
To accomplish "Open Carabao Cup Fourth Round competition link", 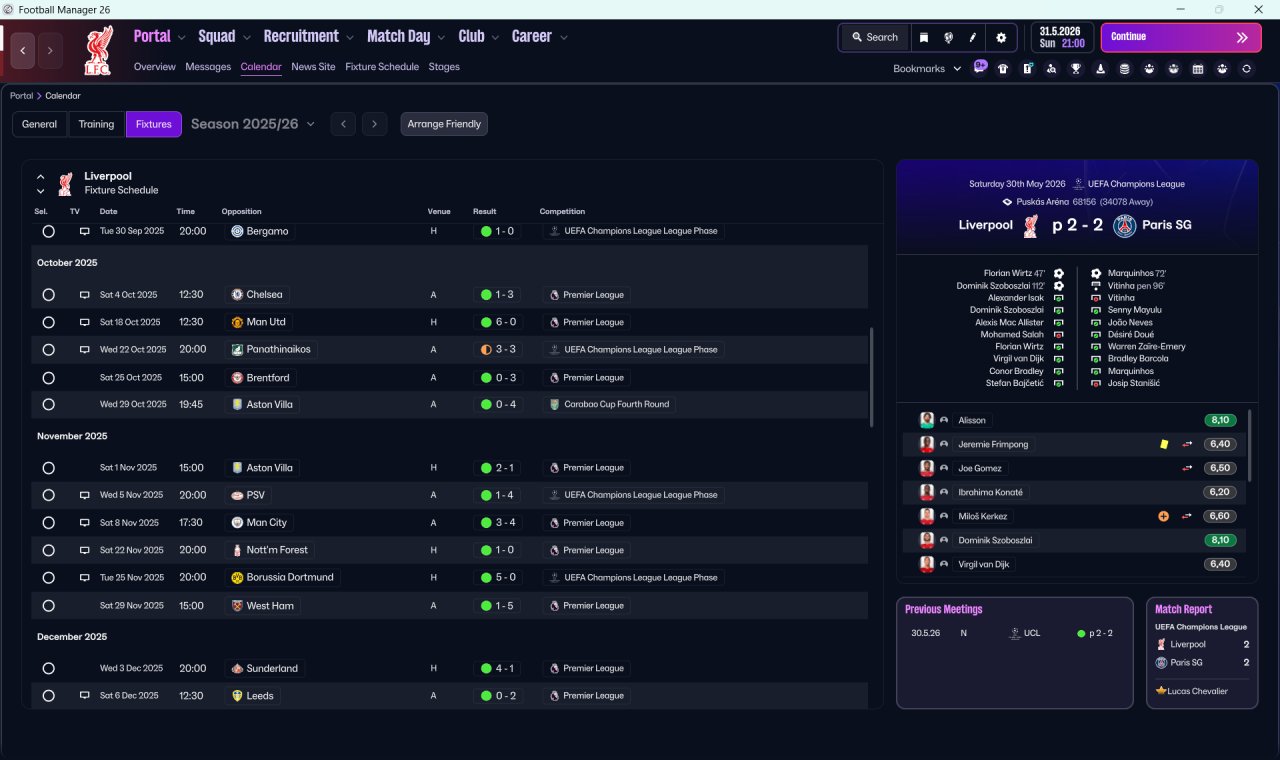I will pyautogui.click(x=610, y=405).
